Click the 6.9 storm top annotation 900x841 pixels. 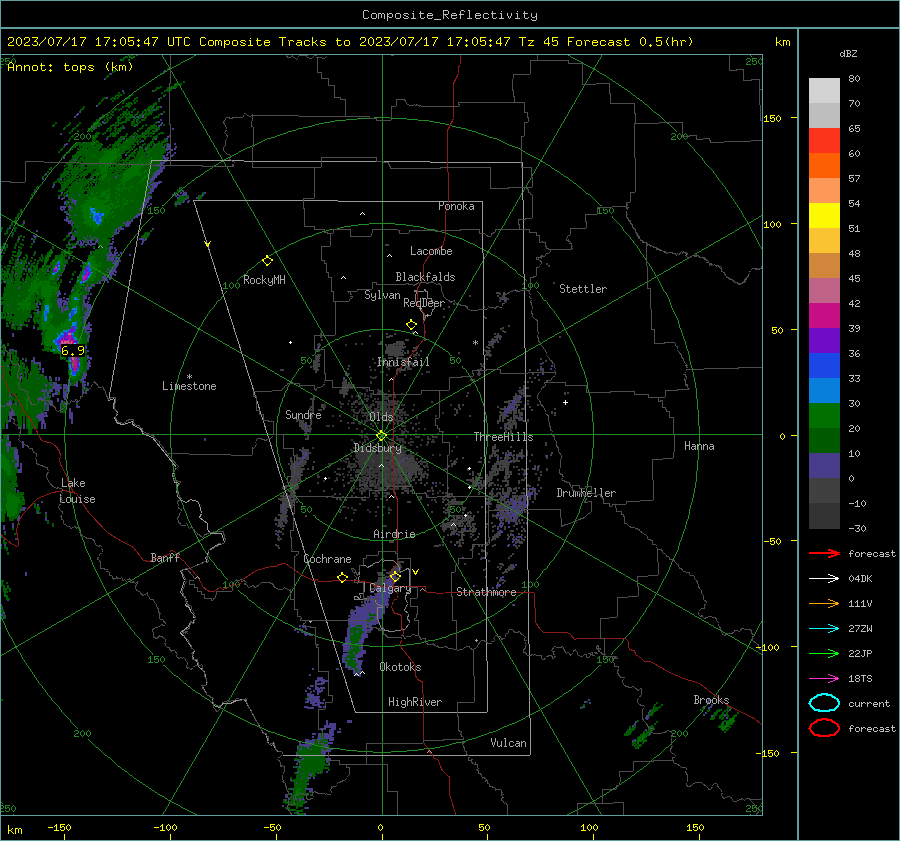pyautogui.click(x=73, y=350)
